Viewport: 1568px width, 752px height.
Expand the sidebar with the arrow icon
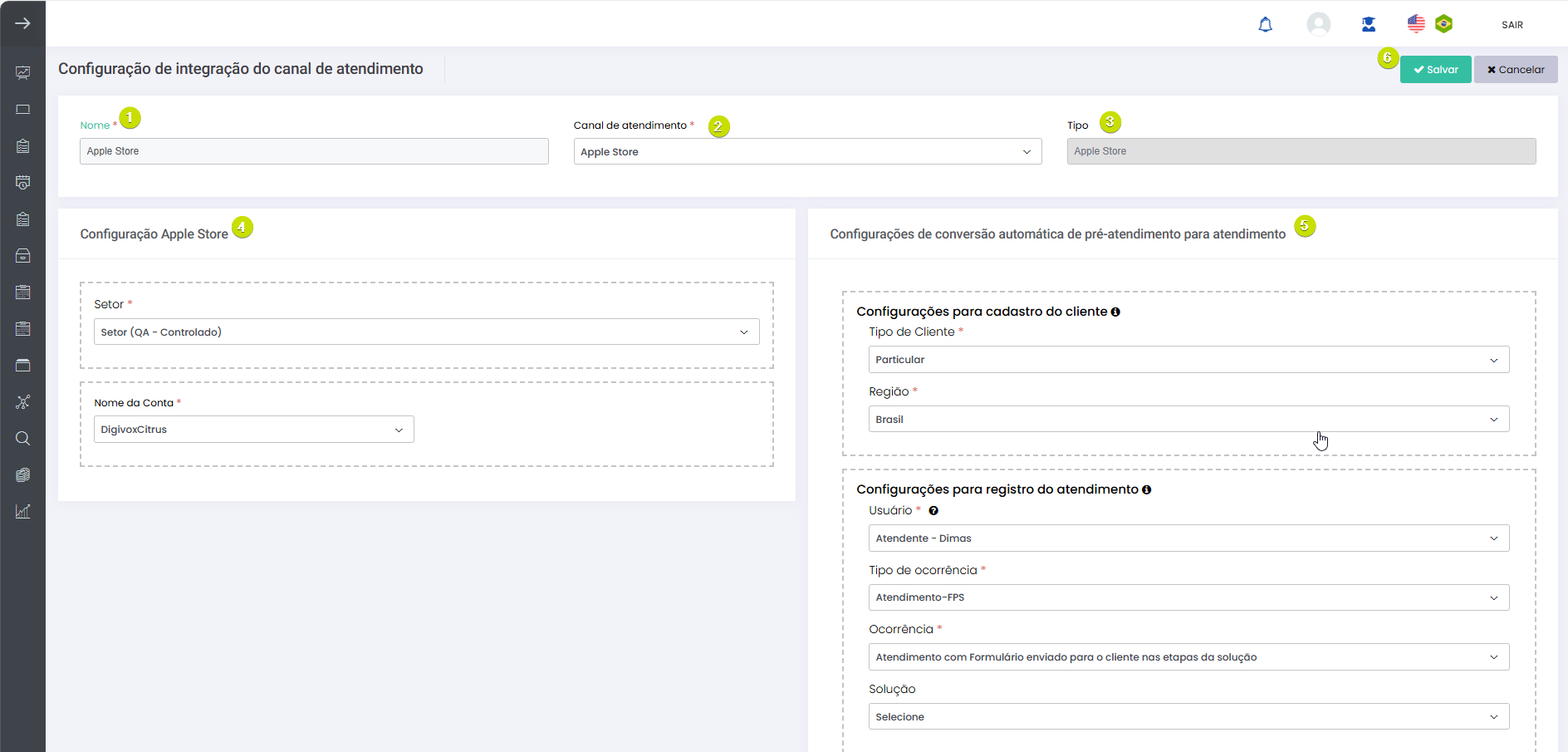coord(22,23)
